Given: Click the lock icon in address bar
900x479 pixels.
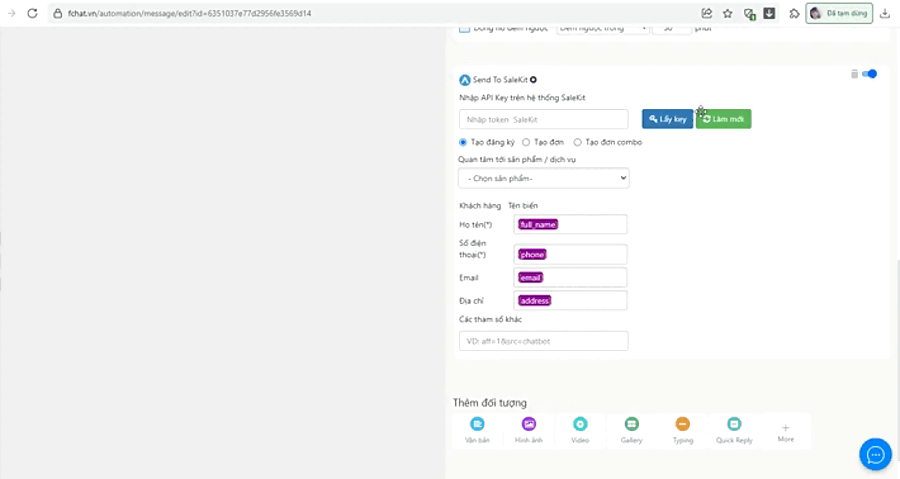Looking at the screenshot, I should point(57,13).
